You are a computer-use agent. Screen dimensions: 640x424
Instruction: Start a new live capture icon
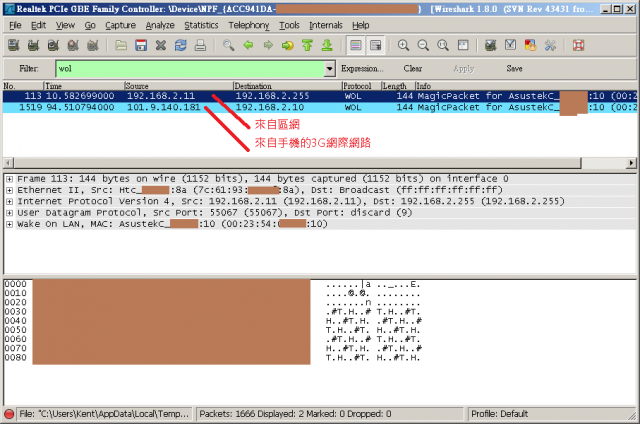tap(53, 45)
